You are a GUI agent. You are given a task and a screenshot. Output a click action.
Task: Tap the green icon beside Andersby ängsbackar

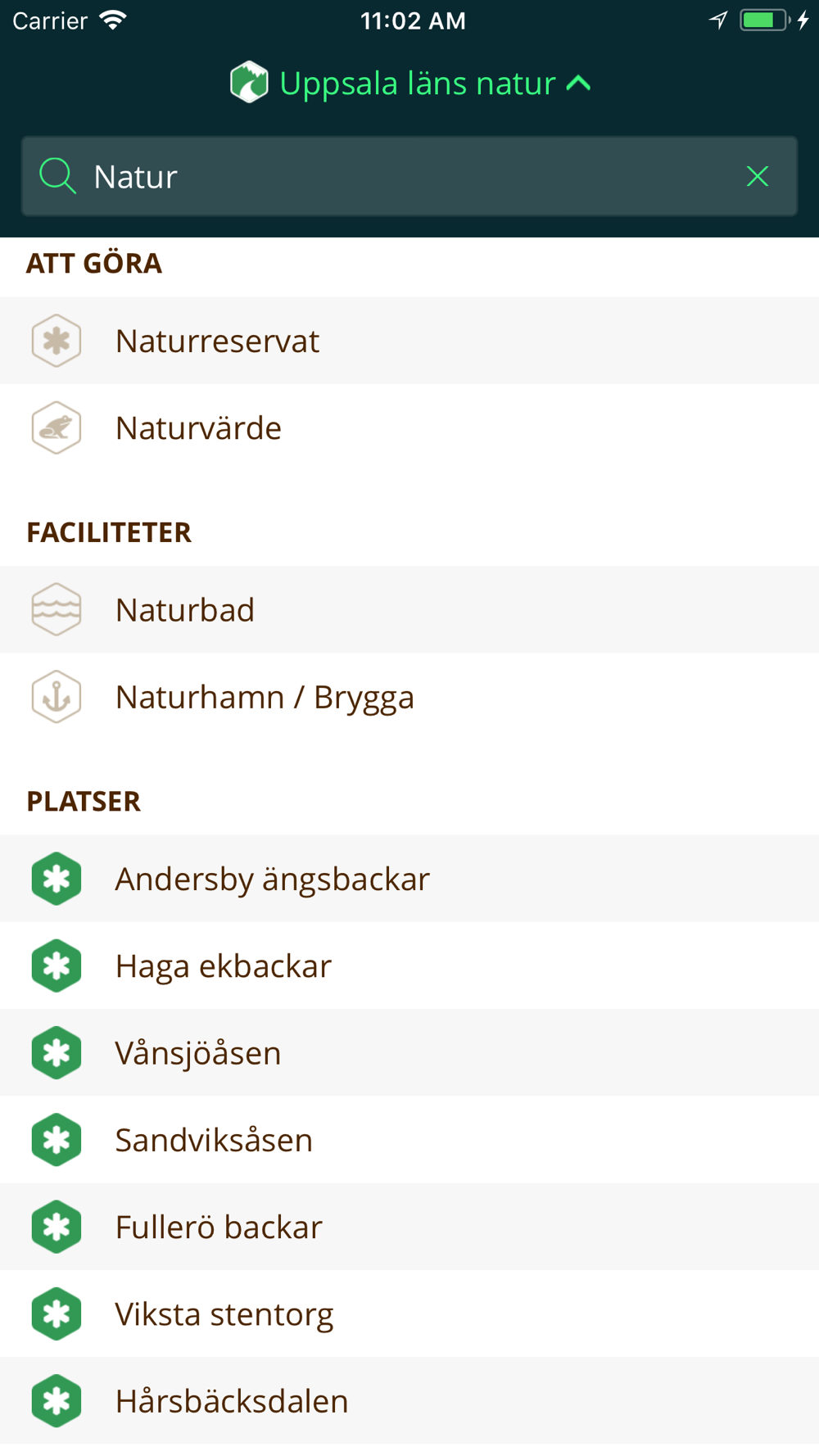(x=57, y=879)
